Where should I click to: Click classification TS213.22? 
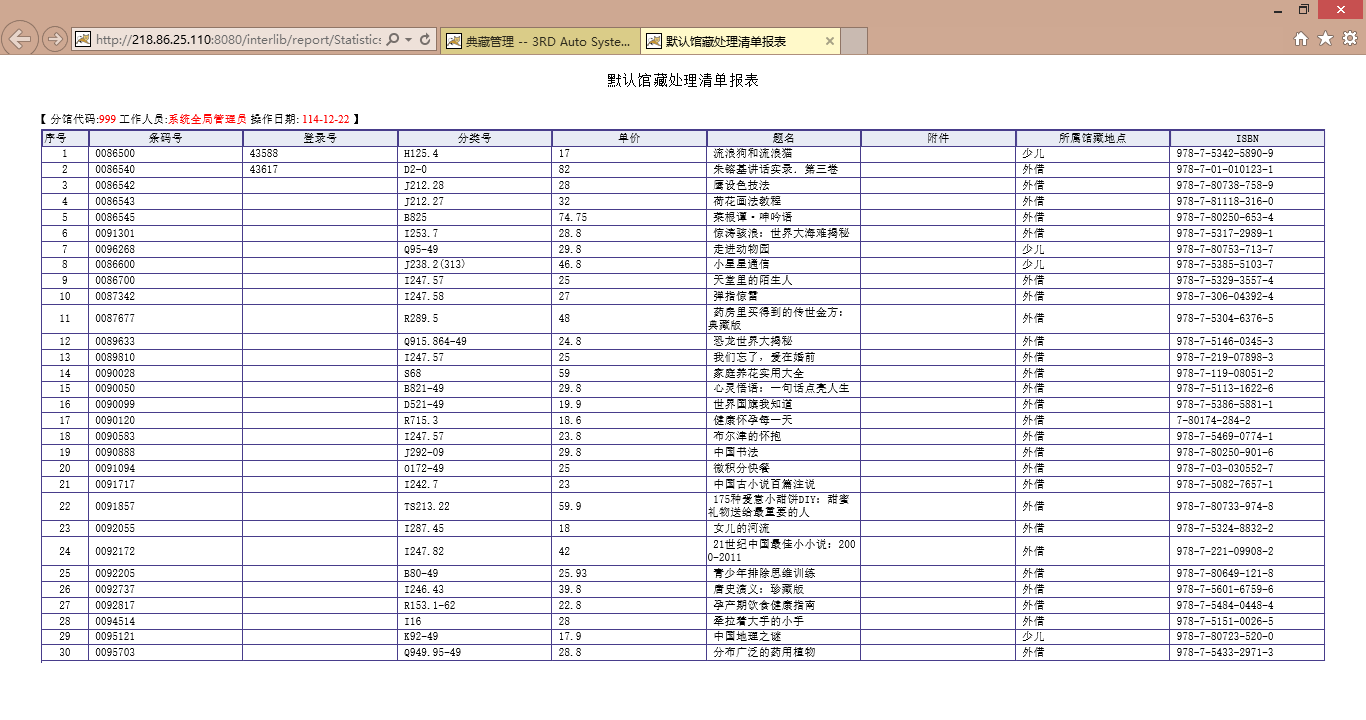pos(427,507)
